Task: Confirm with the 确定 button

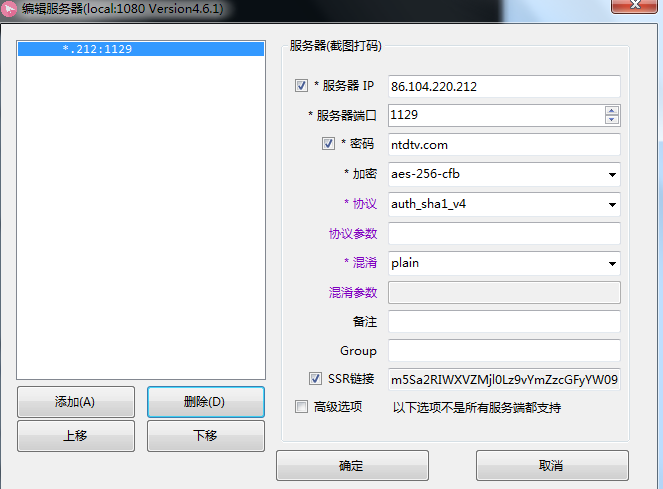Action: click(x=352, y=466)
